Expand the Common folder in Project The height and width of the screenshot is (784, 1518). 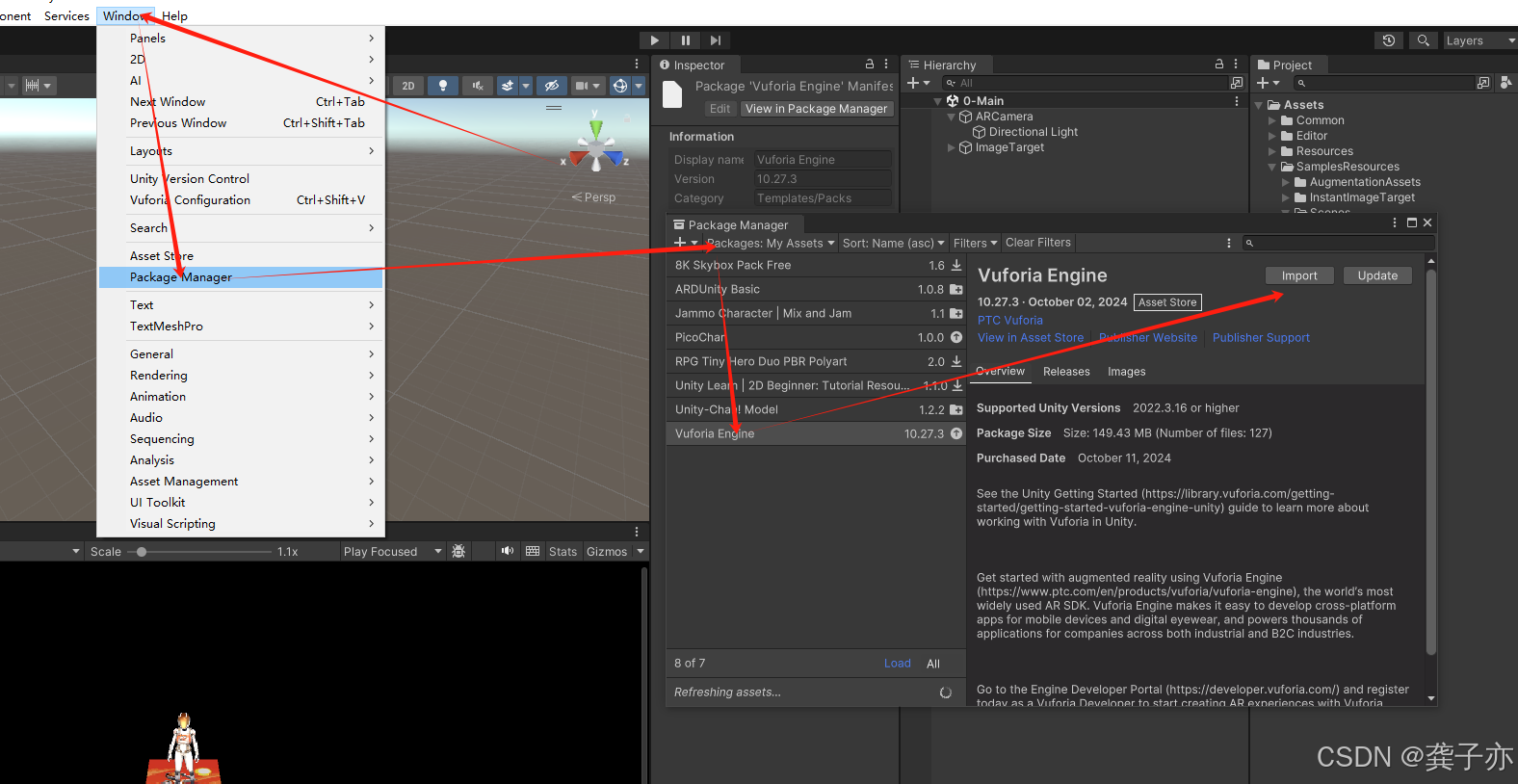pos(1272,120)
